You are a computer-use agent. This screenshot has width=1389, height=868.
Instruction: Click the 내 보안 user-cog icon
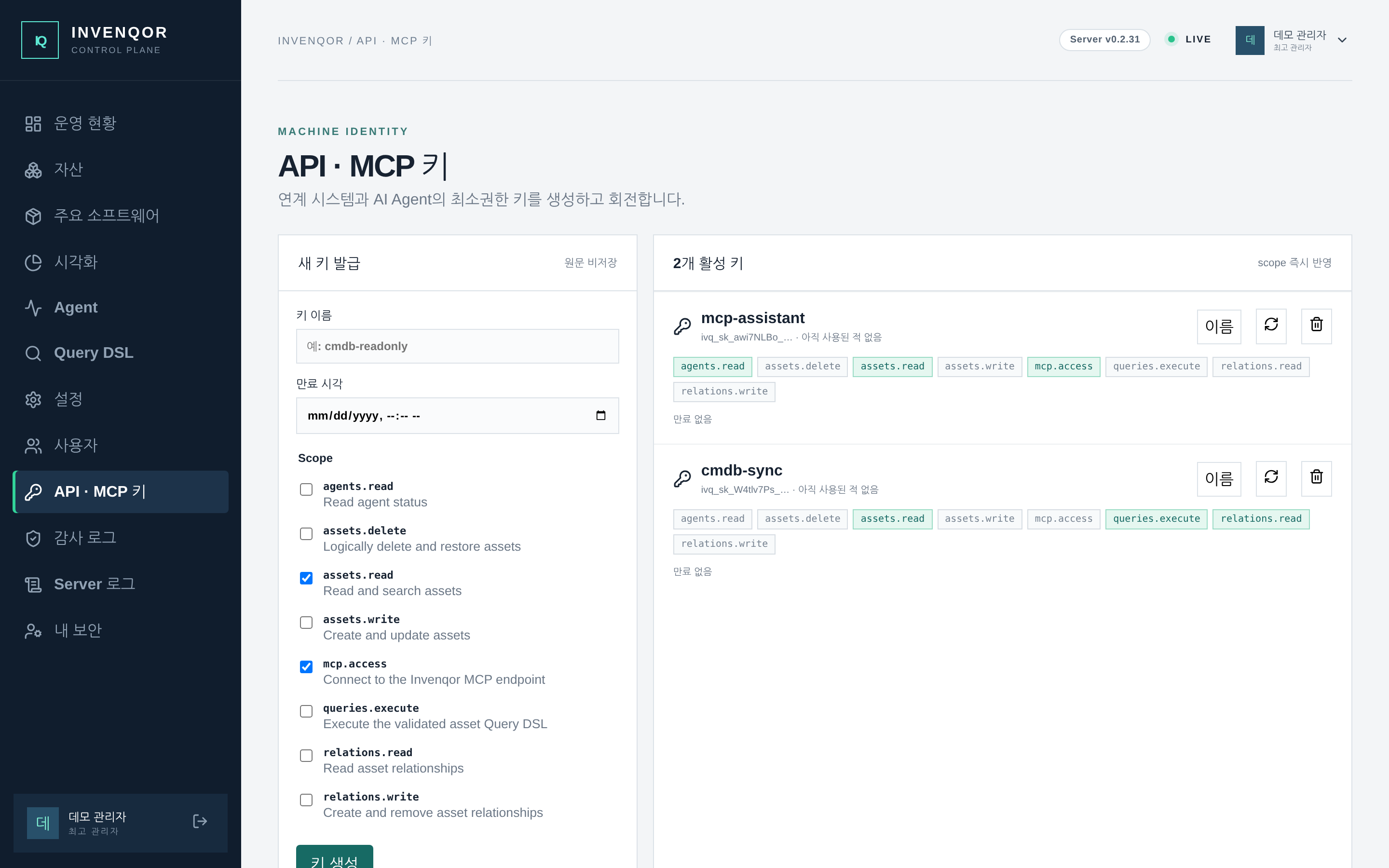click(33, 631)
